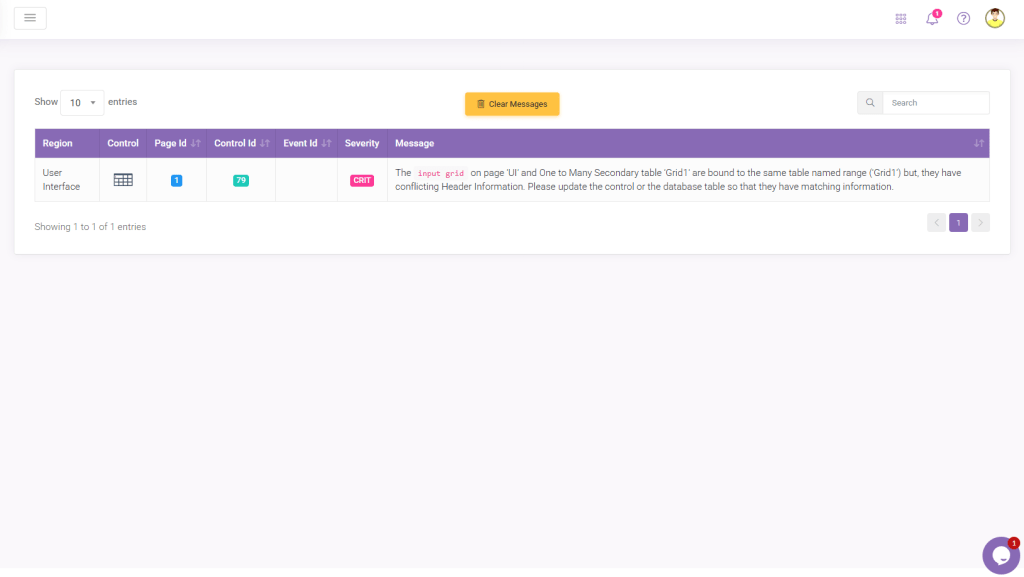This screenshot has width=1024, height=577.
Task: Sort by Message column
Action: coord(688,143)
